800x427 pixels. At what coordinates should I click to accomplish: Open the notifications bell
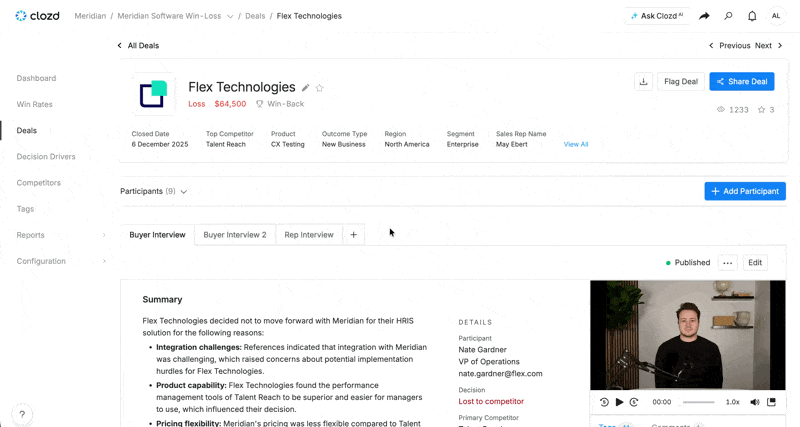[x=752, y=16]
